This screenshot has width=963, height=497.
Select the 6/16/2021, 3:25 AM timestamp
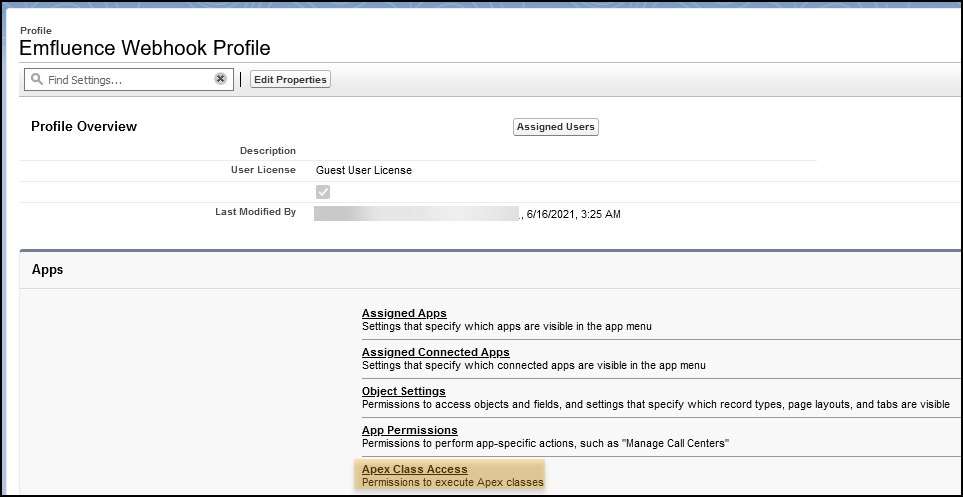click(x=574, y=214)
